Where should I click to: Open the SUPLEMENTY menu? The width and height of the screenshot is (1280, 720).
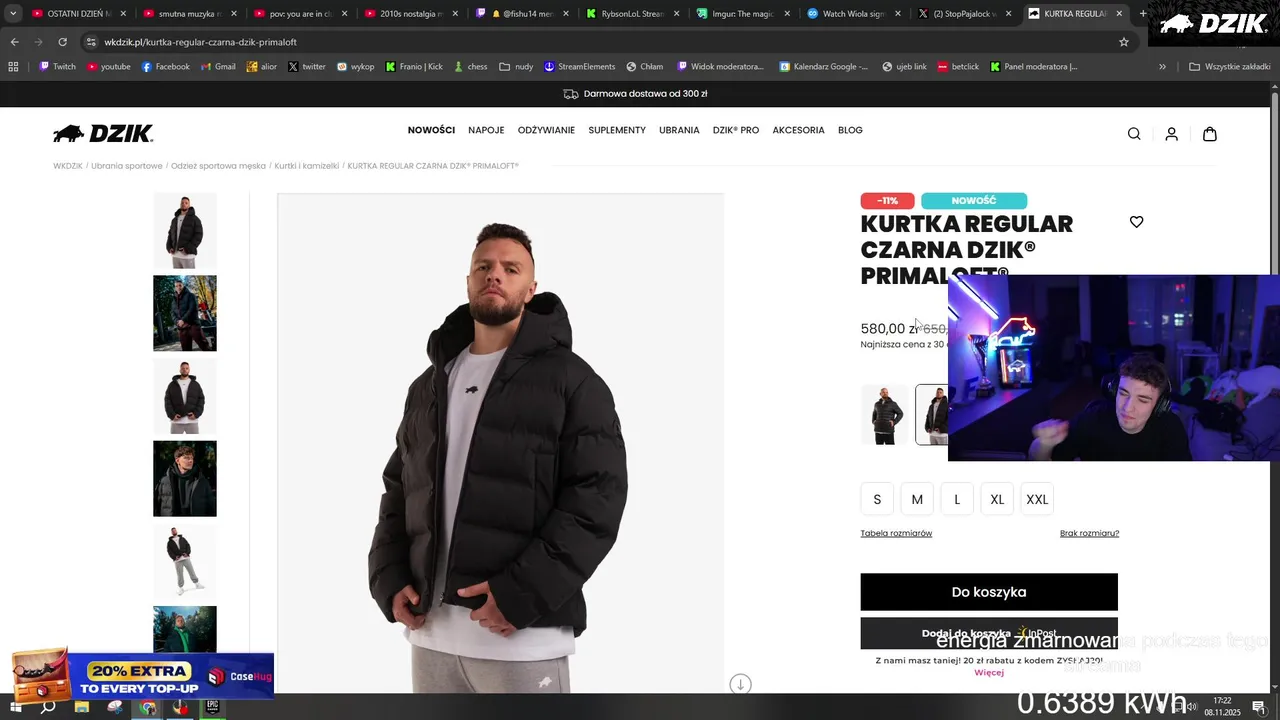617,130
